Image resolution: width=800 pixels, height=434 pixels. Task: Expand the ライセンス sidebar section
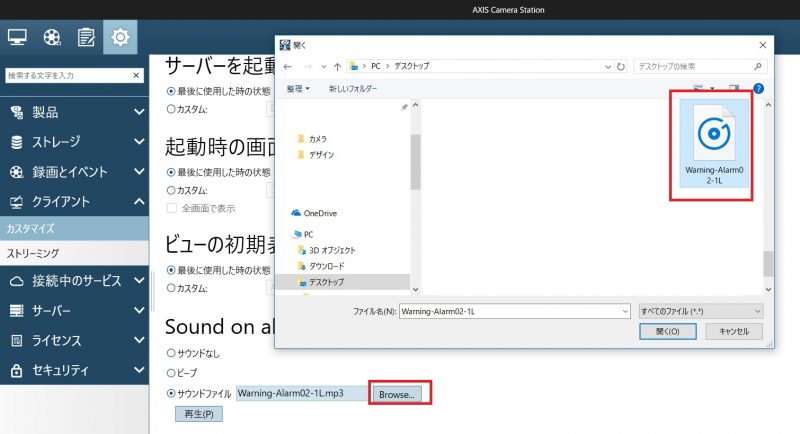tap(139, 340)
